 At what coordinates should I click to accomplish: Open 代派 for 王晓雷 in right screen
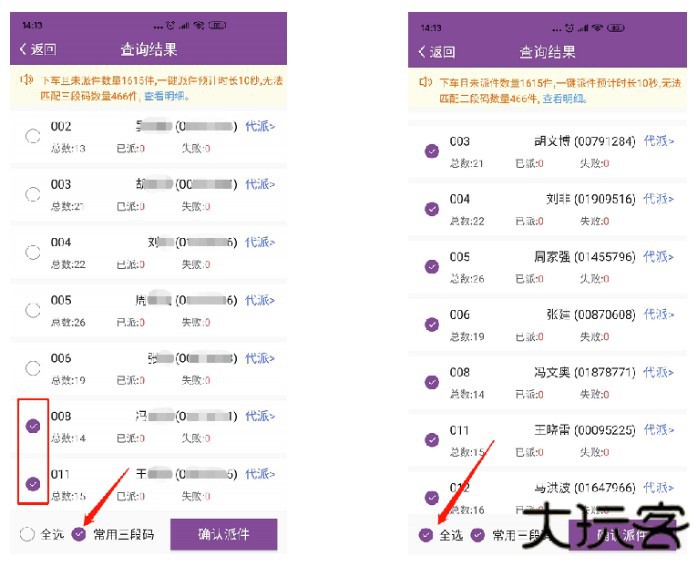coord(658,430)
